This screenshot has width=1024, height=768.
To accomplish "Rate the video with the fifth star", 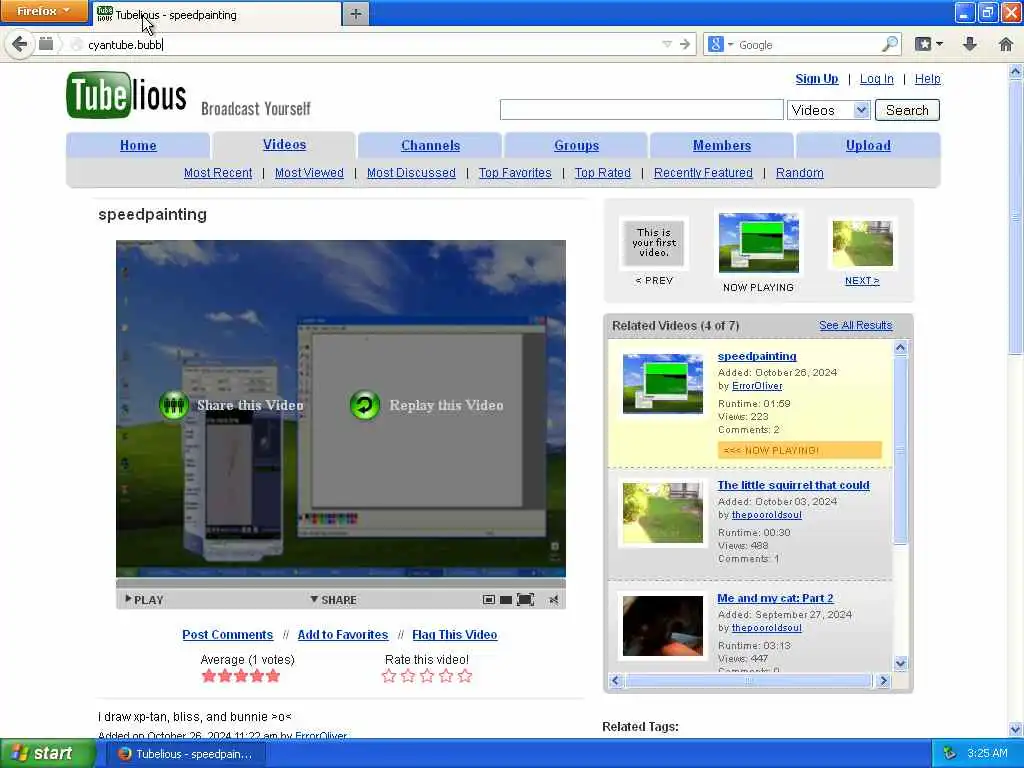I will [464, 676].
